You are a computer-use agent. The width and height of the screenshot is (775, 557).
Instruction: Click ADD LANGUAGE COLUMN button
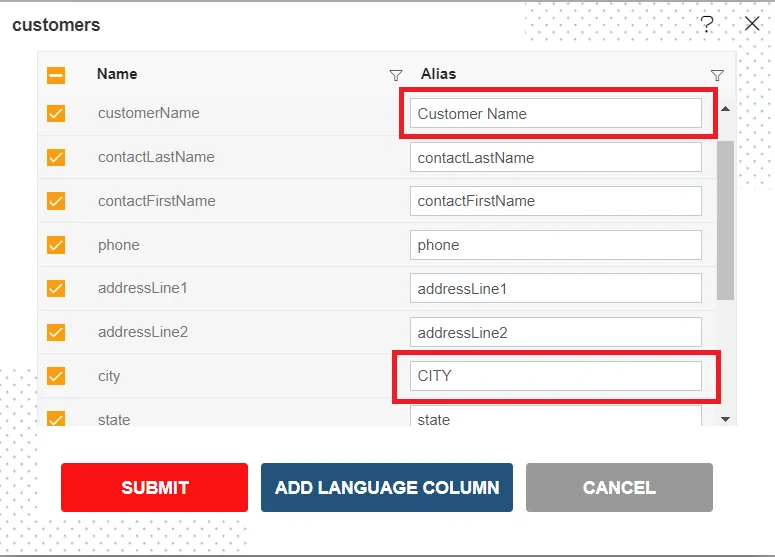387,488
